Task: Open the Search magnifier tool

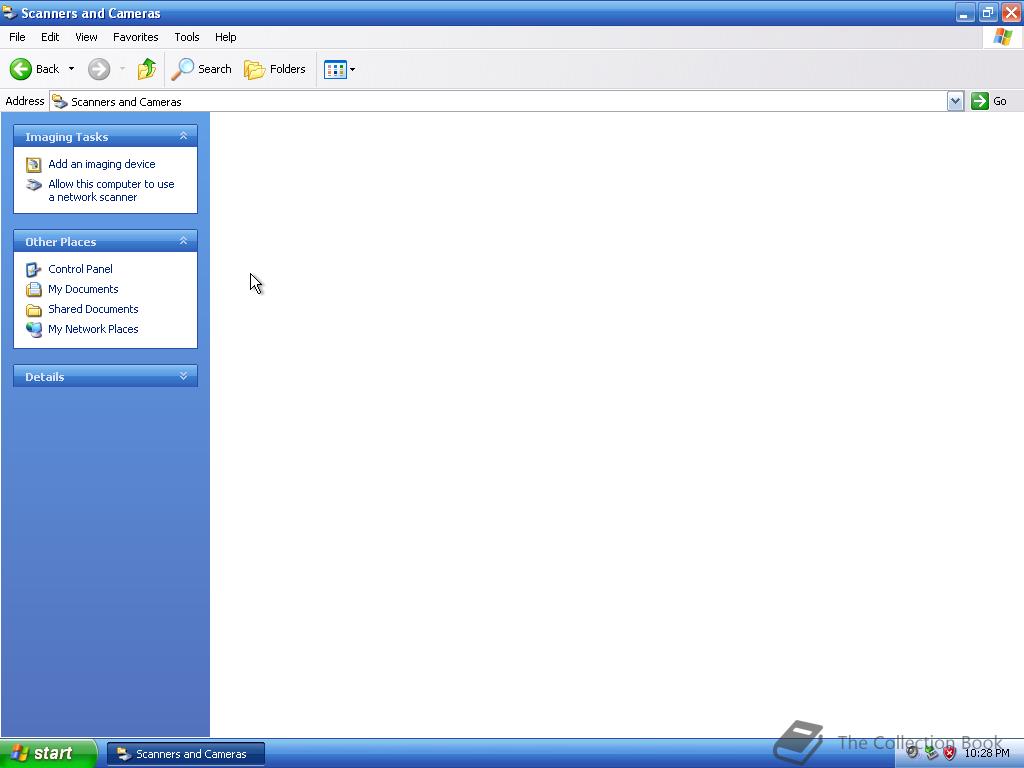Action: click(x=202, y=69)
